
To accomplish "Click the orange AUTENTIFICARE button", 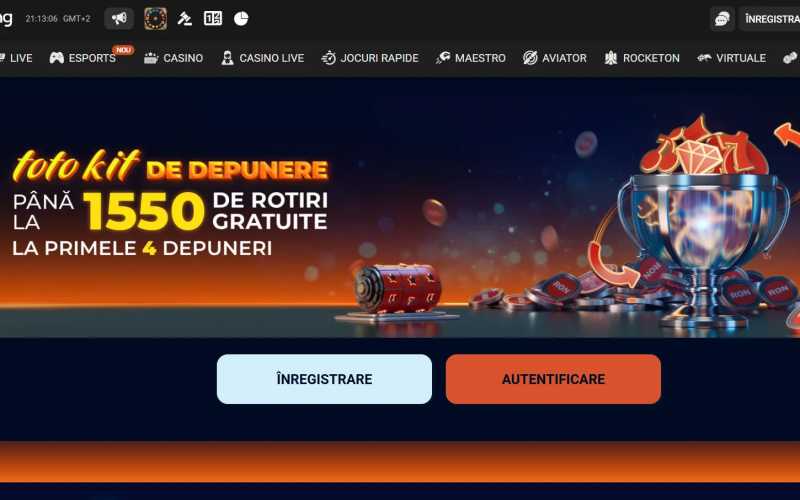I will 553,379.
